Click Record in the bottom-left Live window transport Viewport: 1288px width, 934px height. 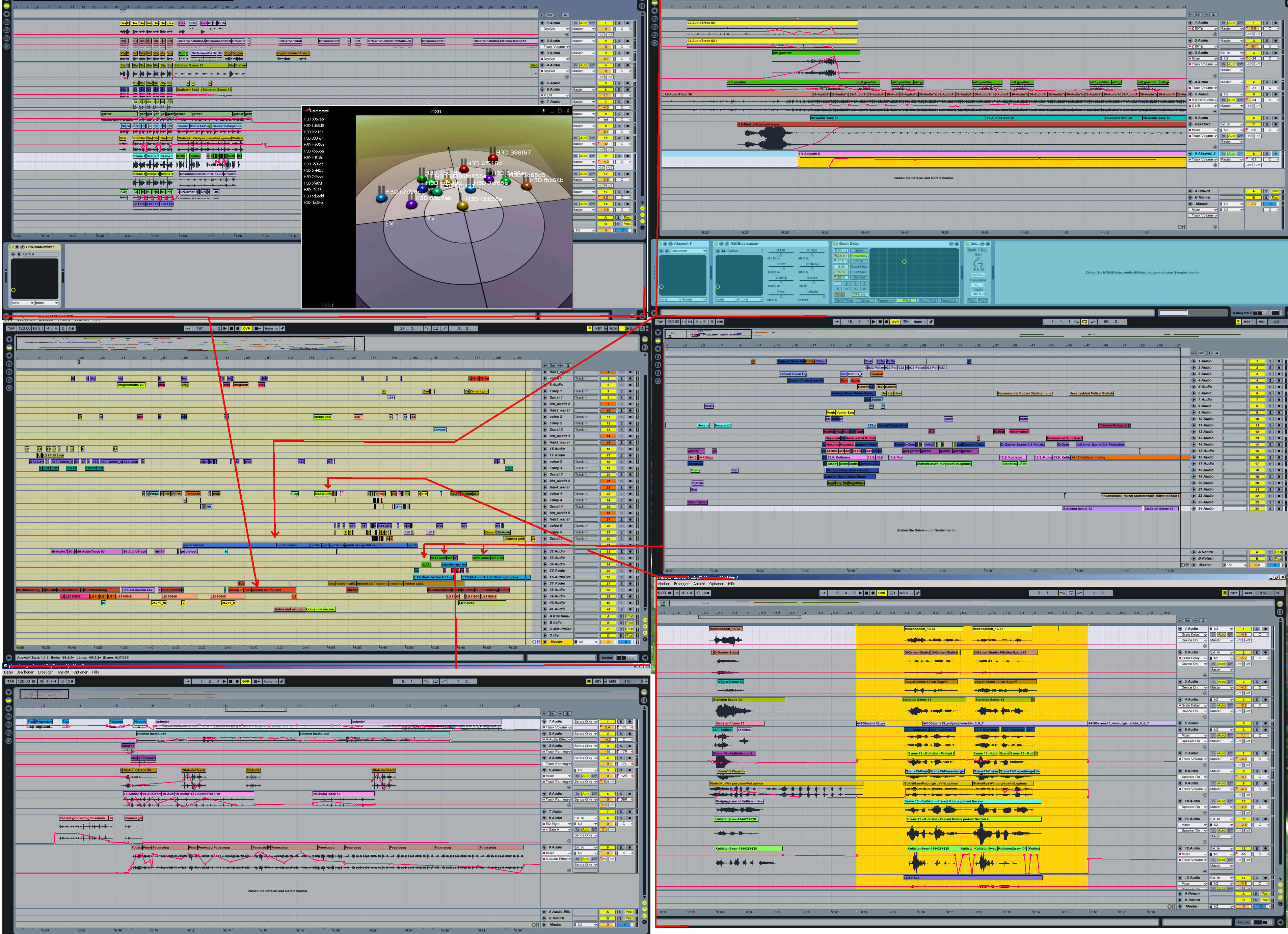tap(237, 681)
